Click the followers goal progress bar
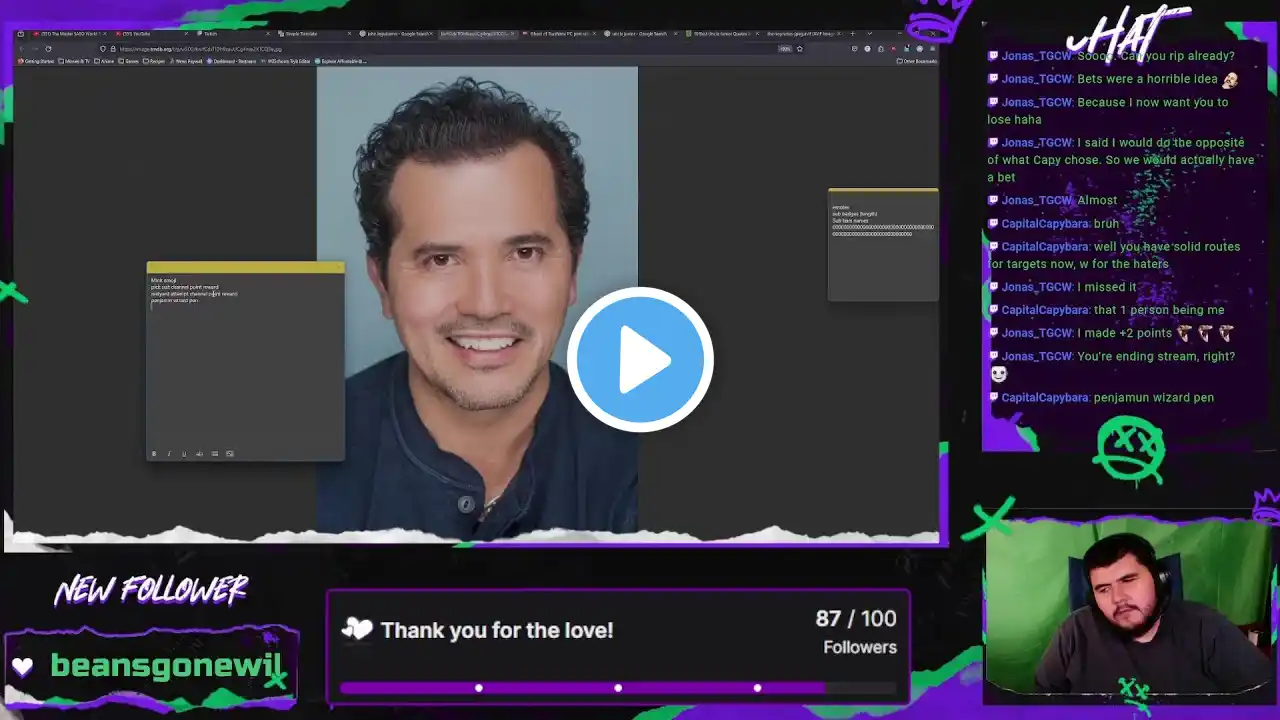Screen dimensions: 1280x720 coord(617,688)
